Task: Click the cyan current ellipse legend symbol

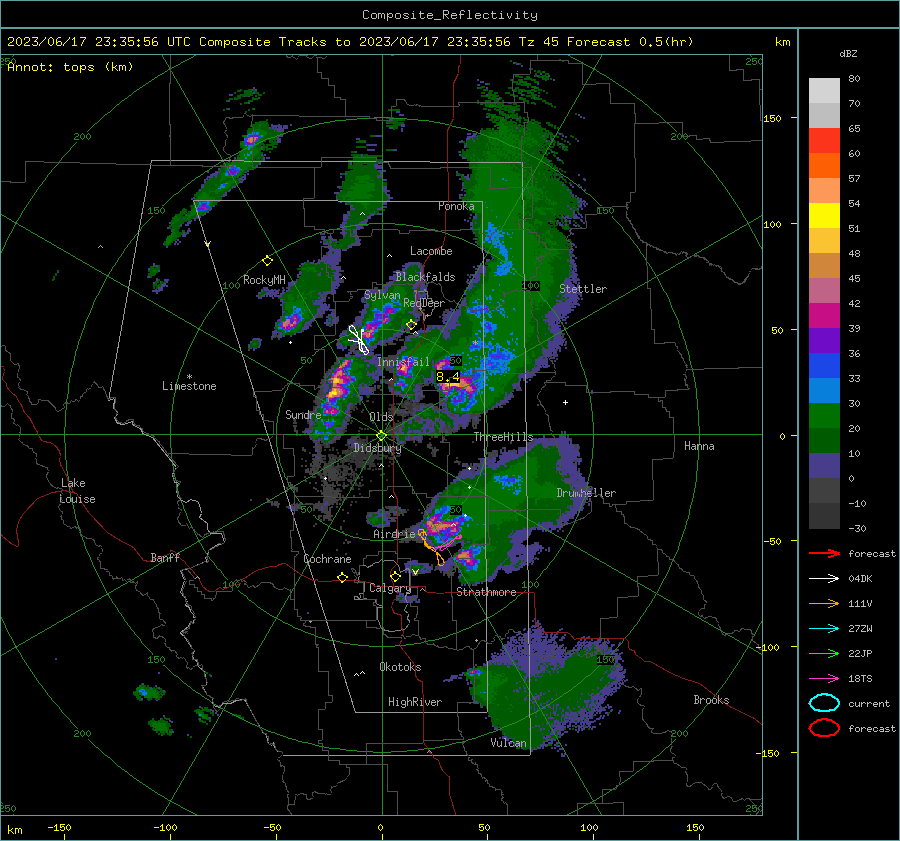Action: (824, 703)
